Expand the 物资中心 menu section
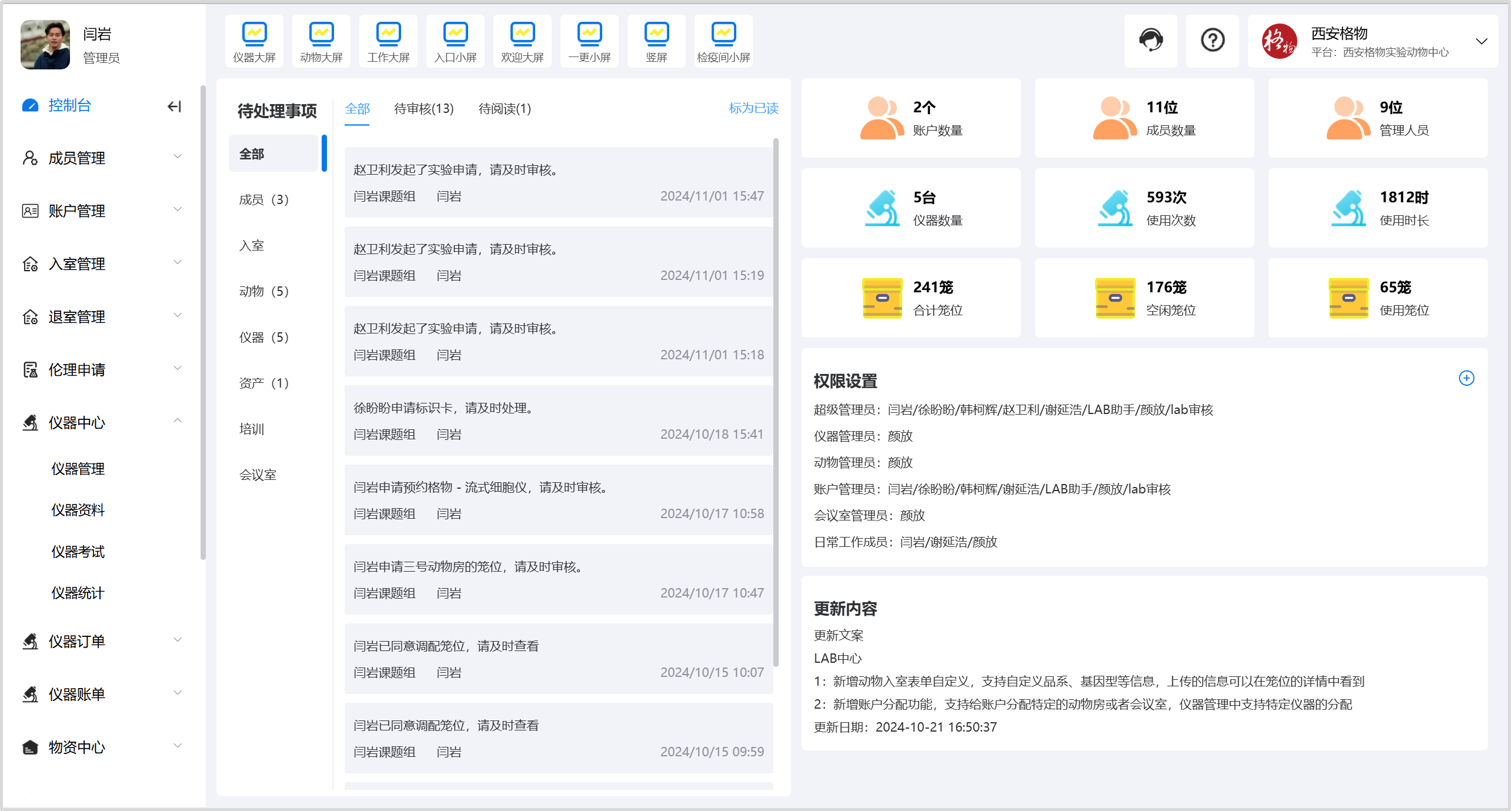 (x=75, y=747)
